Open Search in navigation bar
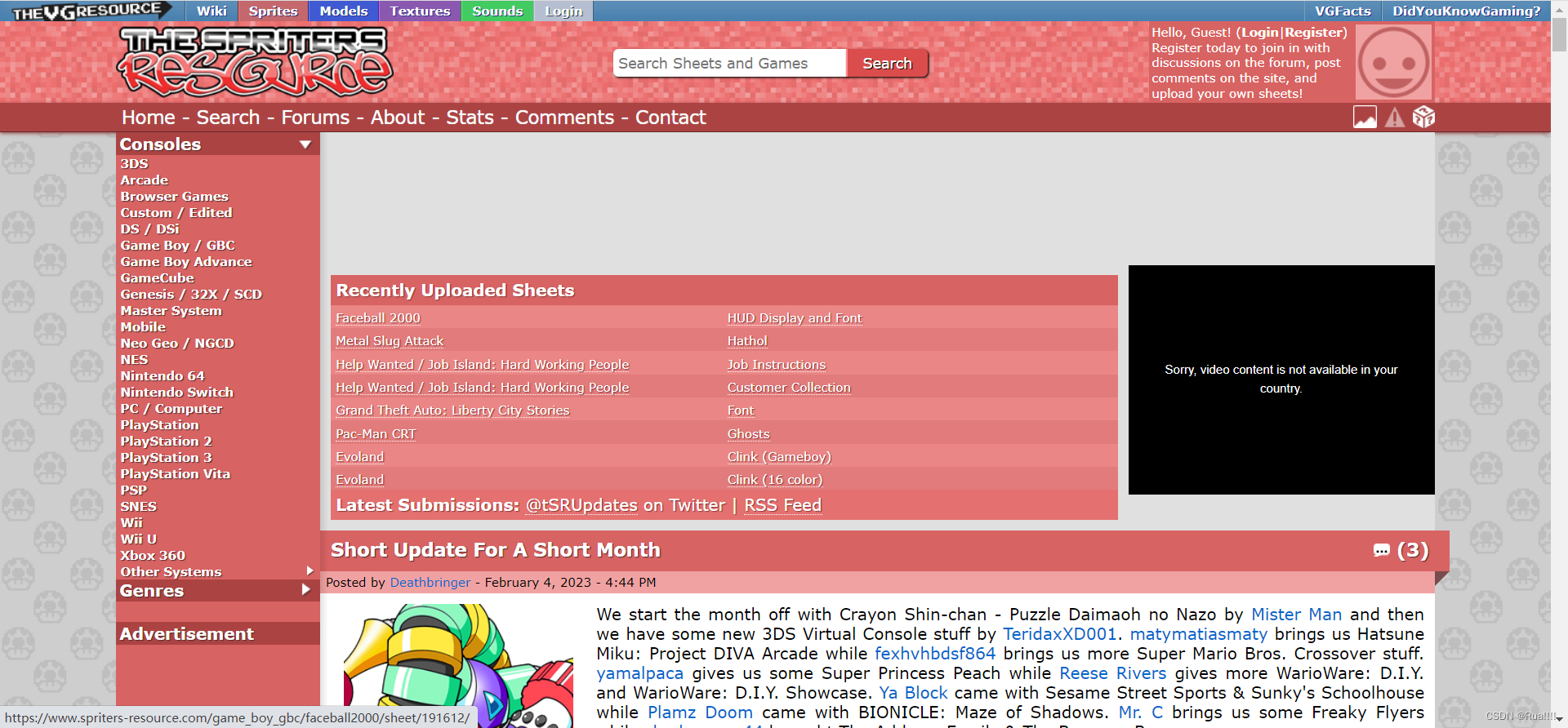 click(x=228, y=118)
